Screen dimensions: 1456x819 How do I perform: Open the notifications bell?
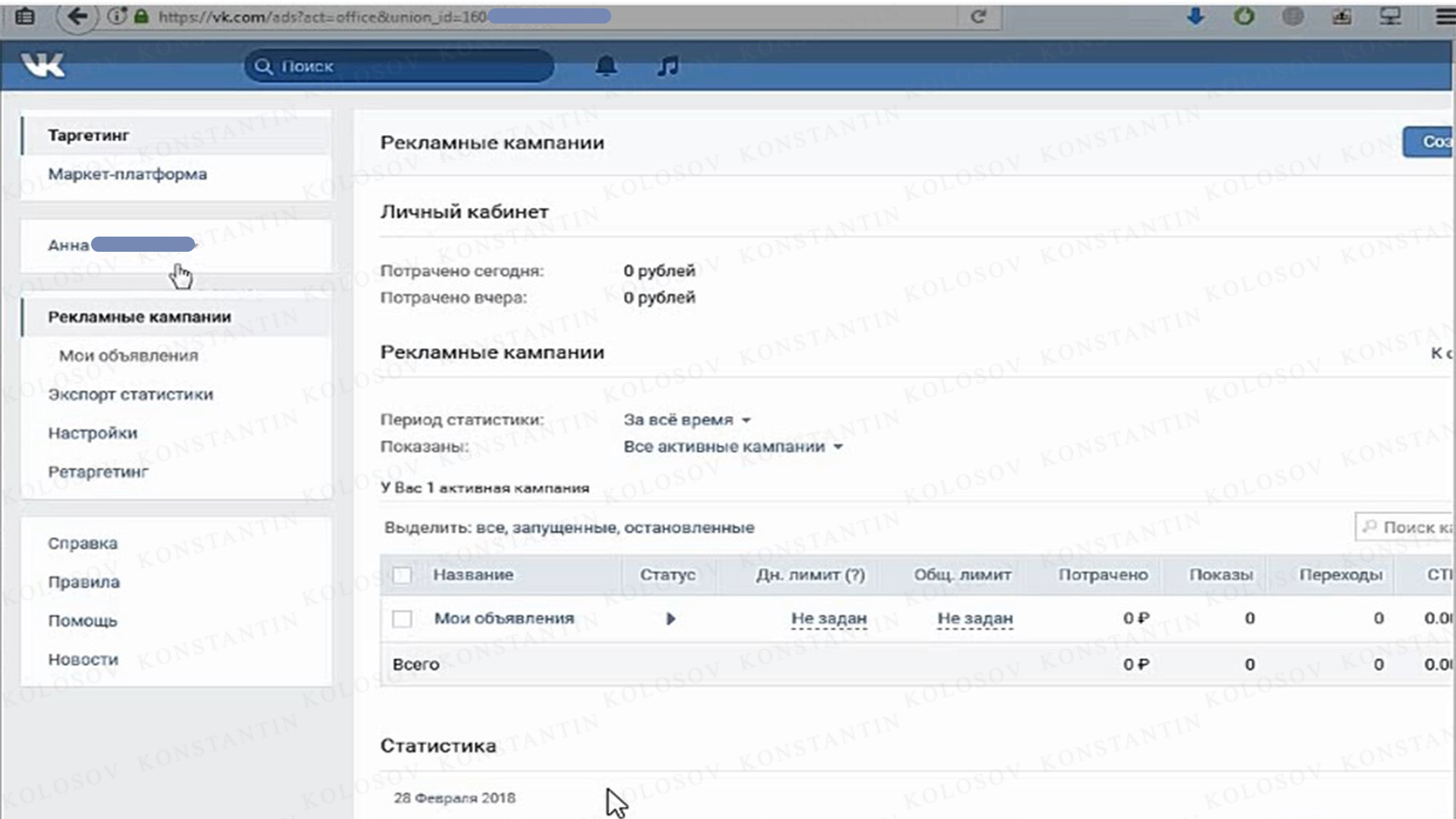pyautogui.click(x=606, y=66)
